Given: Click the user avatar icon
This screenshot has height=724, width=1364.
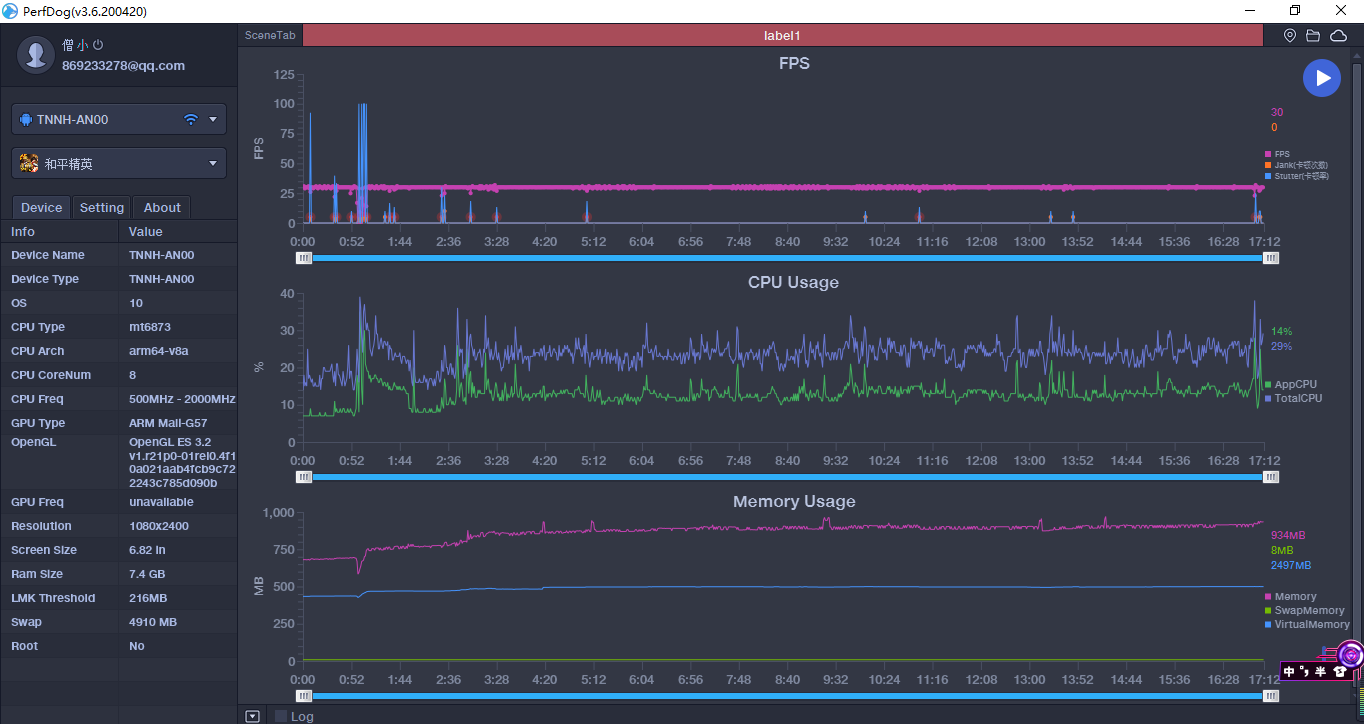Looking at the screenshot, I should 37,54.
